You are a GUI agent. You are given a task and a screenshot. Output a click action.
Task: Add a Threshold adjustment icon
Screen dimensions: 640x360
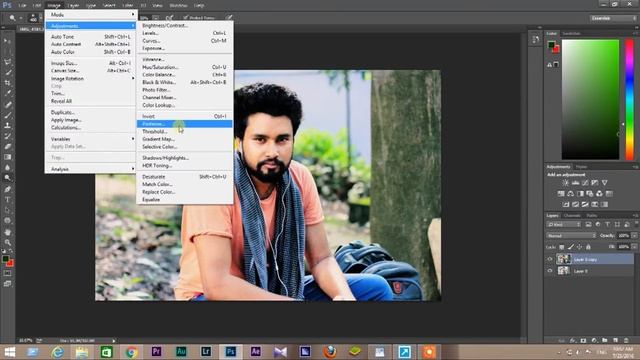coord(585,204)
